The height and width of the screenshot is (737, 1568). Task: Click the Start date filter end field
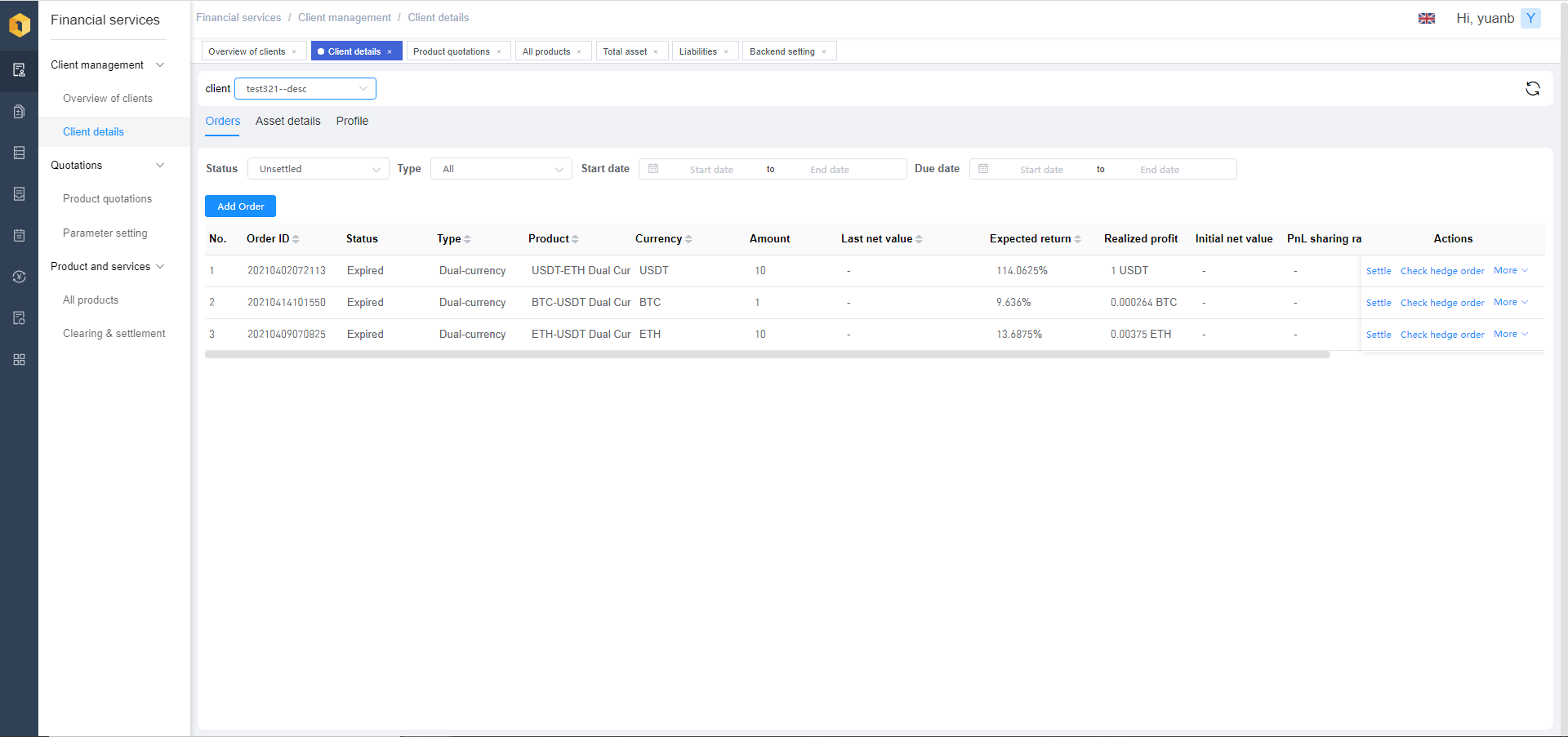click(x=830, y=170)
